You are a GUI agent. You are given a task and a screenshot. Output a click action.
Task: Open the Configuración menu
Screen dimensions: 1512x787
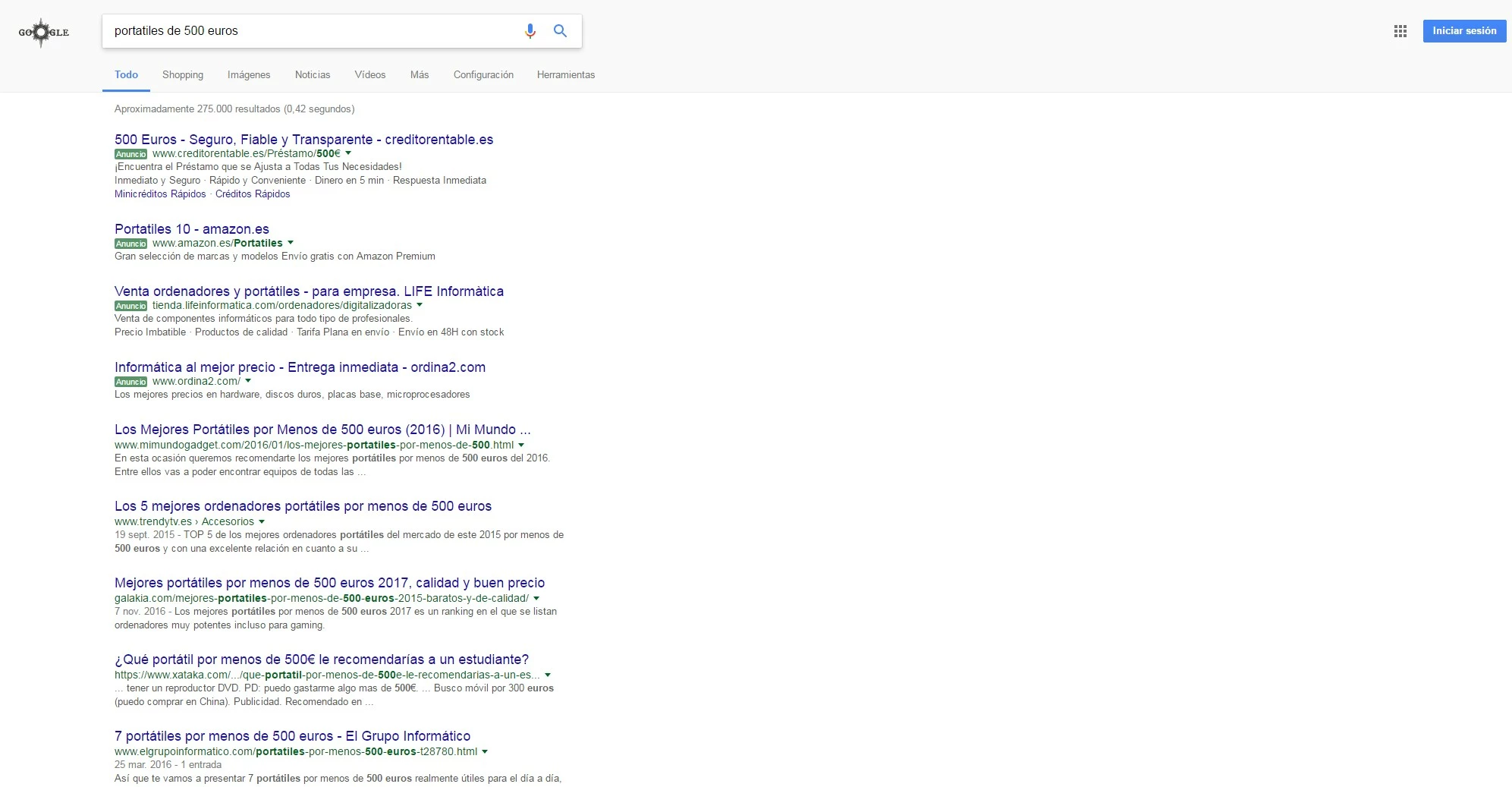tap(483, 74)
